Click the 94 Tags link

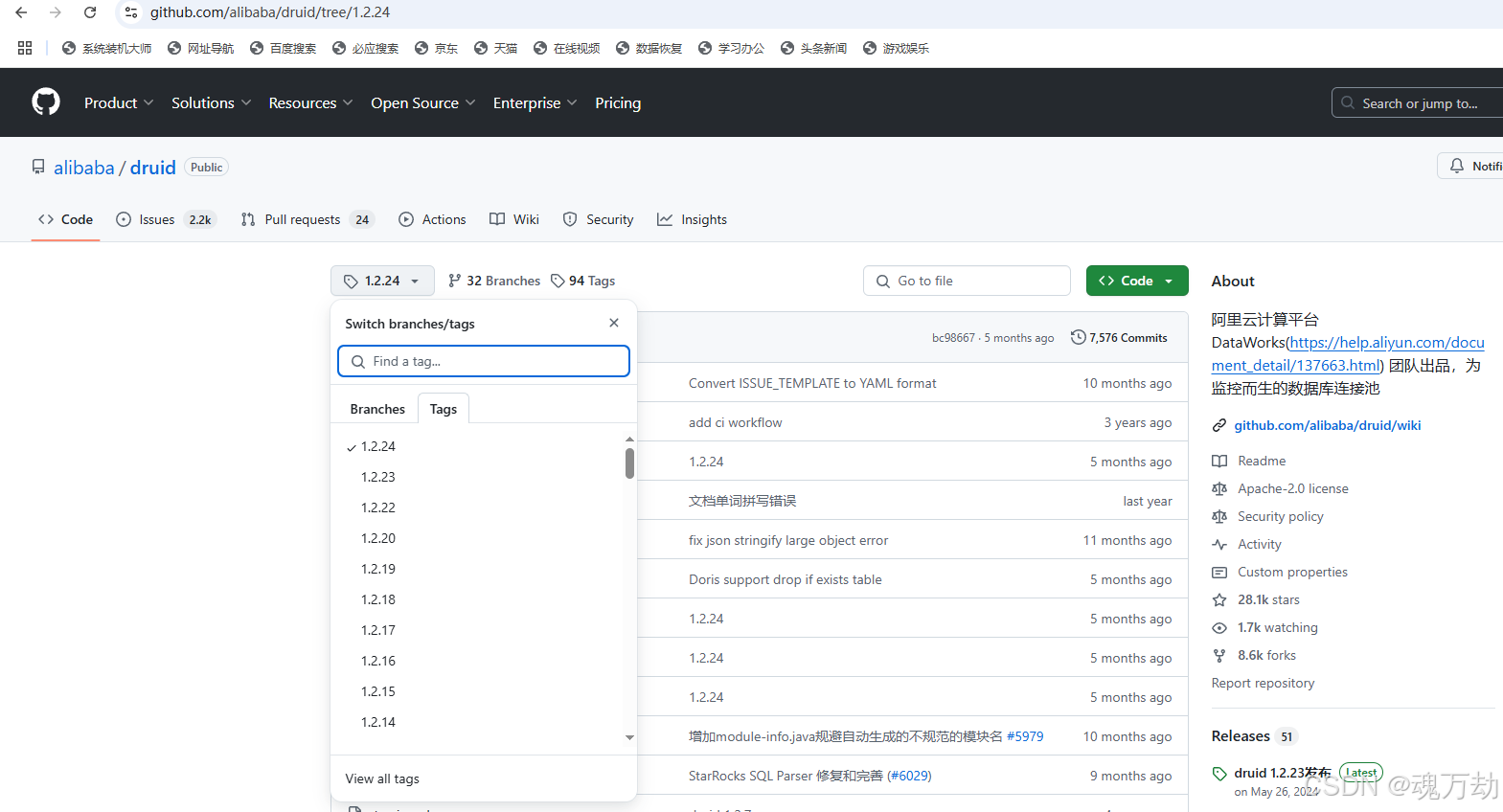tap(582, 281)
